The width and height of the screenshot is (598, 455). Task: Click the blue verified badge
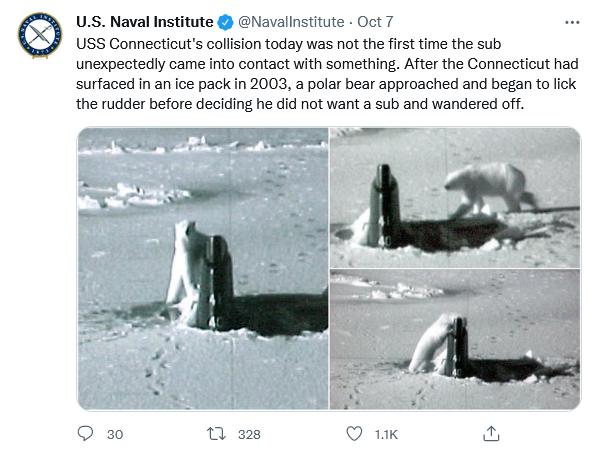tap(225, 22)
